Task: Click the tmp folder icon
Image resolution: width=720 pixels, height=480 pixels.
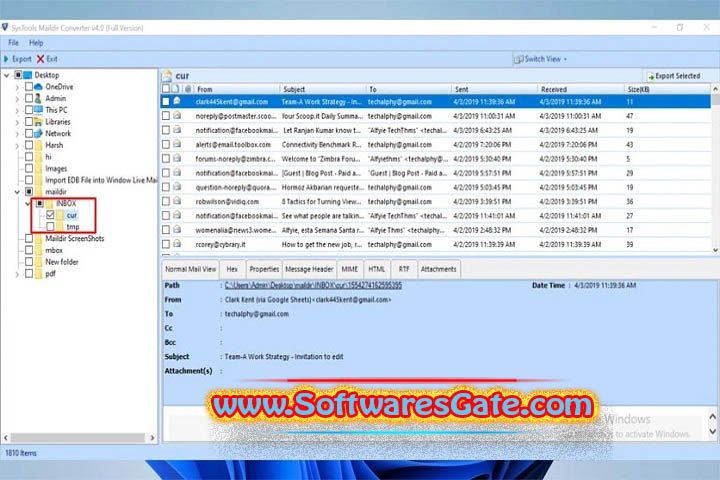Action: click(61, 227)
